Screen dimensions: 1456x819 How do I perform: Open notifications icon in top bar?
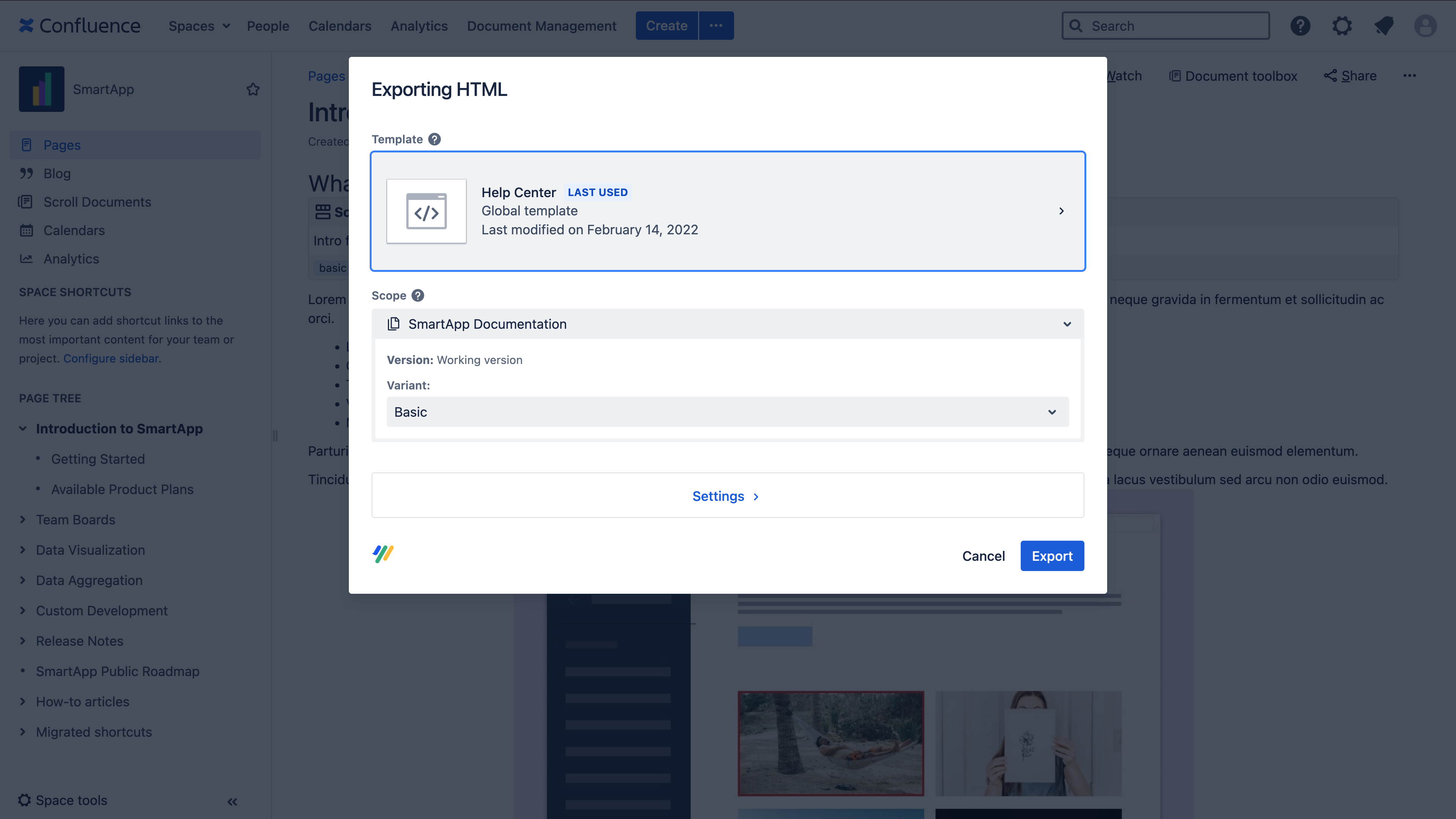(x=1384, y=26)
